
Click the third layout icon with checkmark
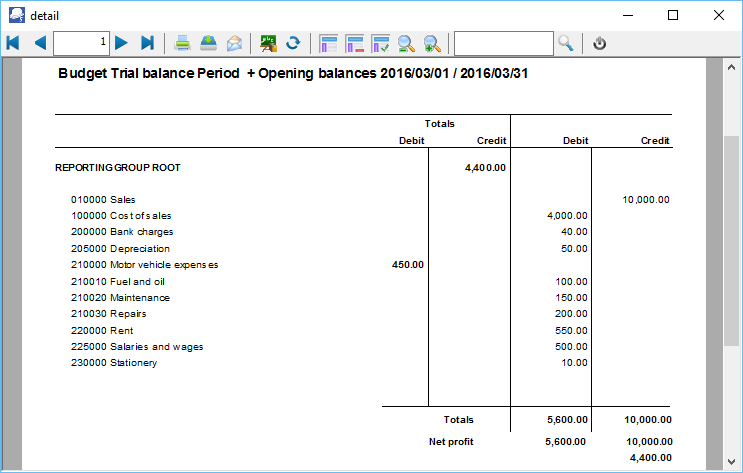click(380, 43)
